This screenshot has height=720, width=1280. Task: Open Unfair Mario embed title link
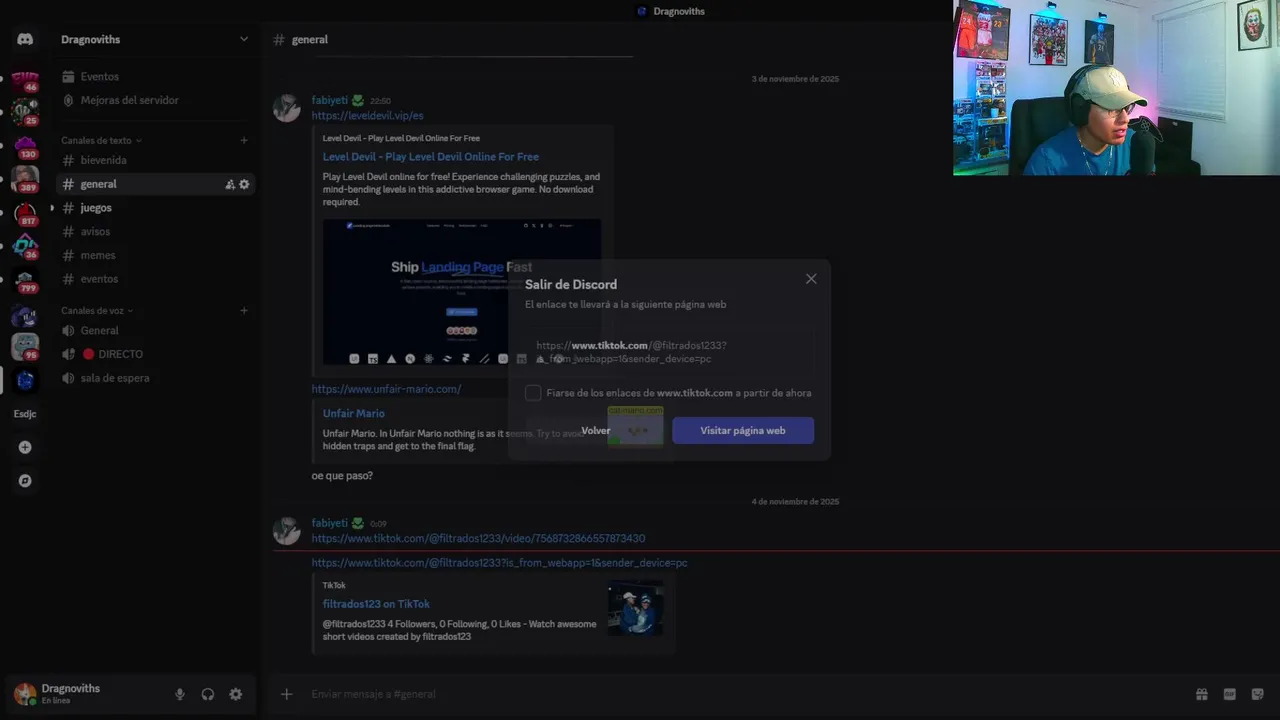click(x=353, y=413)
